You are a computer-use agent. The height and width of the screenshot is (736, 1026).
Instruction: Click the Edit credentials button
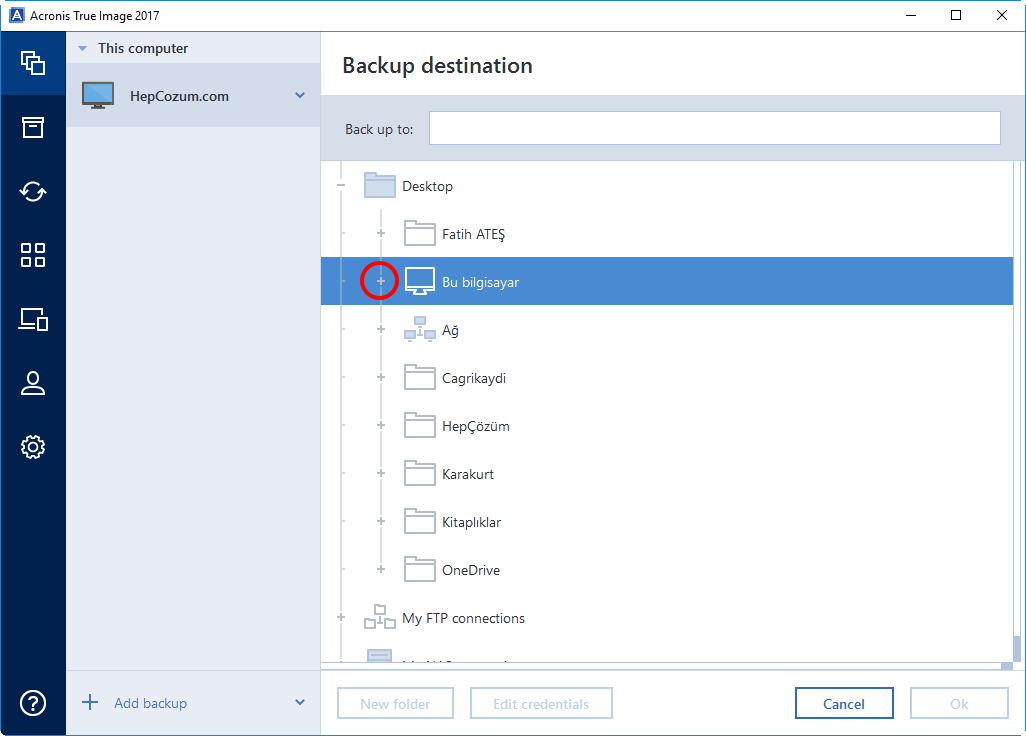pos(541,703)
